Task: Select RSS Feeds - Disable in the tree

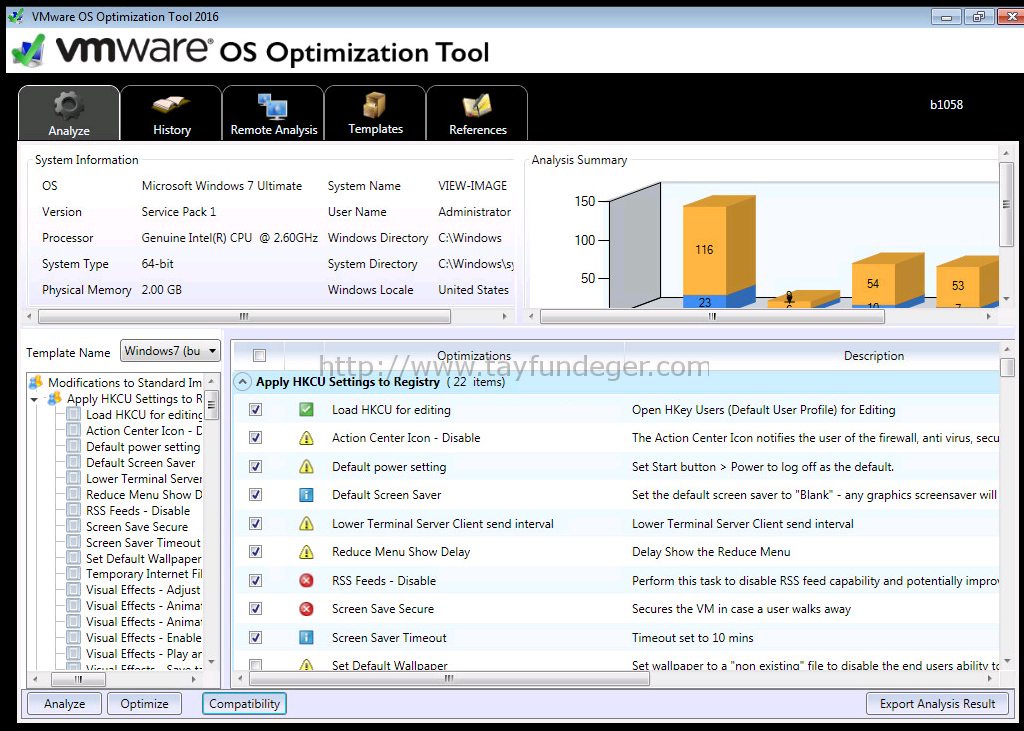Action: tap(138, 510)
